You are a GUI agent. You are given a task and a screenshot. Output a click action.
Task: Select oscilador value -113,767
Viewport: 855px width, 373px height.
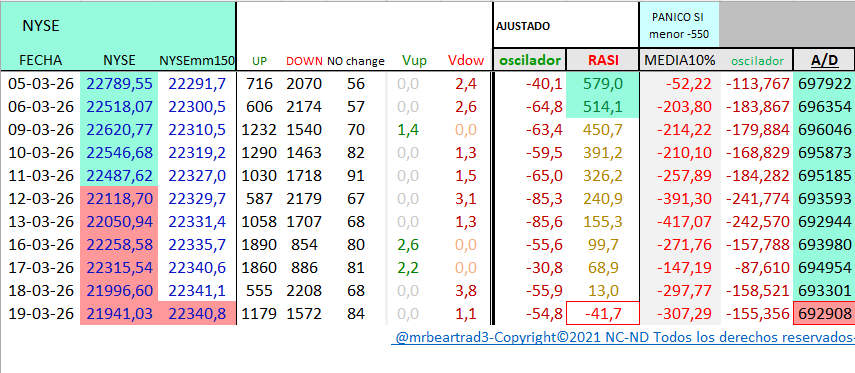(x=757, y=84)
